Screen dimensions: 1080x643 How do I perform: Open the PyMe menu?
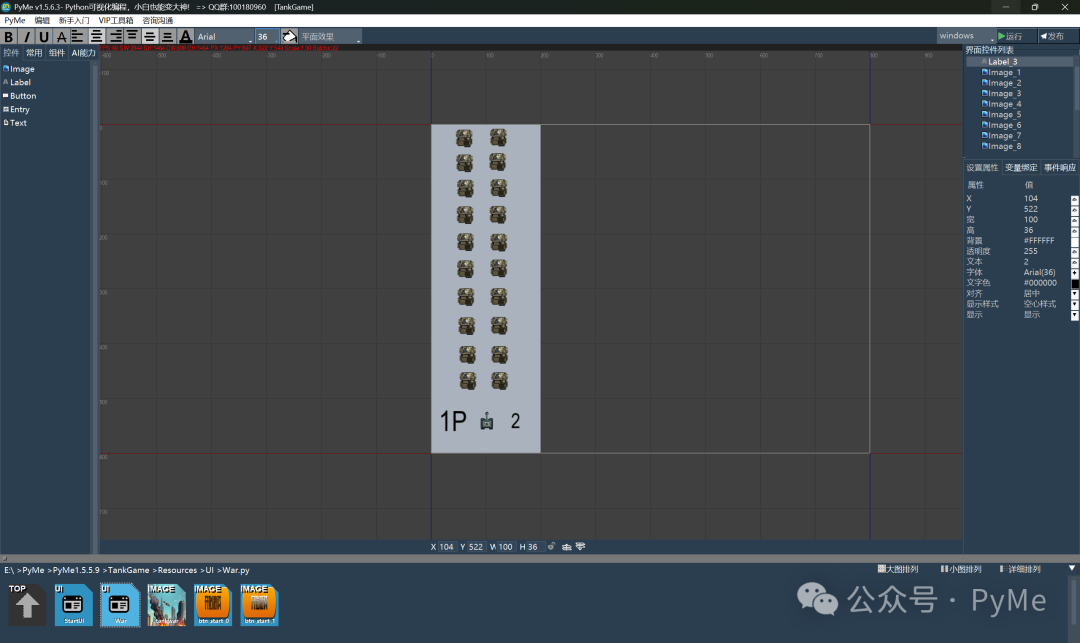pos(14,20)
